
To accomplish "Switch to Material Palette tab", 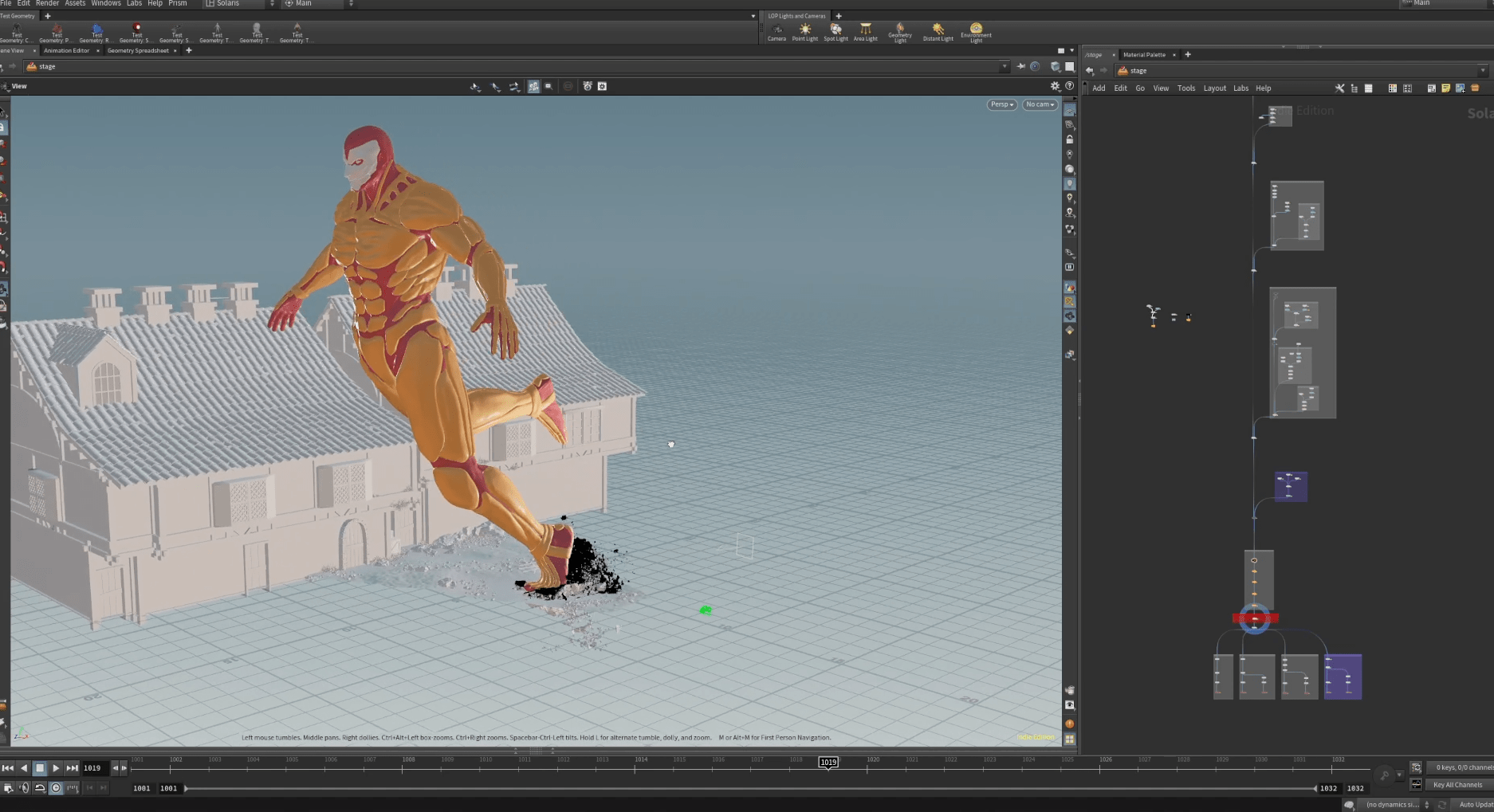I will coord(1144,55).
